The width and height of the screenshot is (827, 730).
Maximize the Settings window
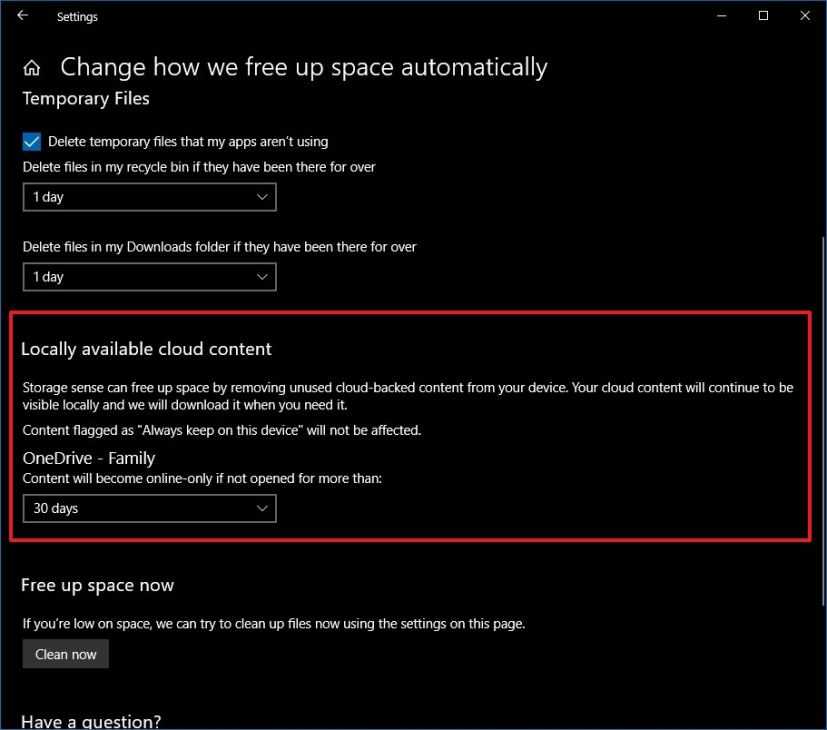pos(764,16)
